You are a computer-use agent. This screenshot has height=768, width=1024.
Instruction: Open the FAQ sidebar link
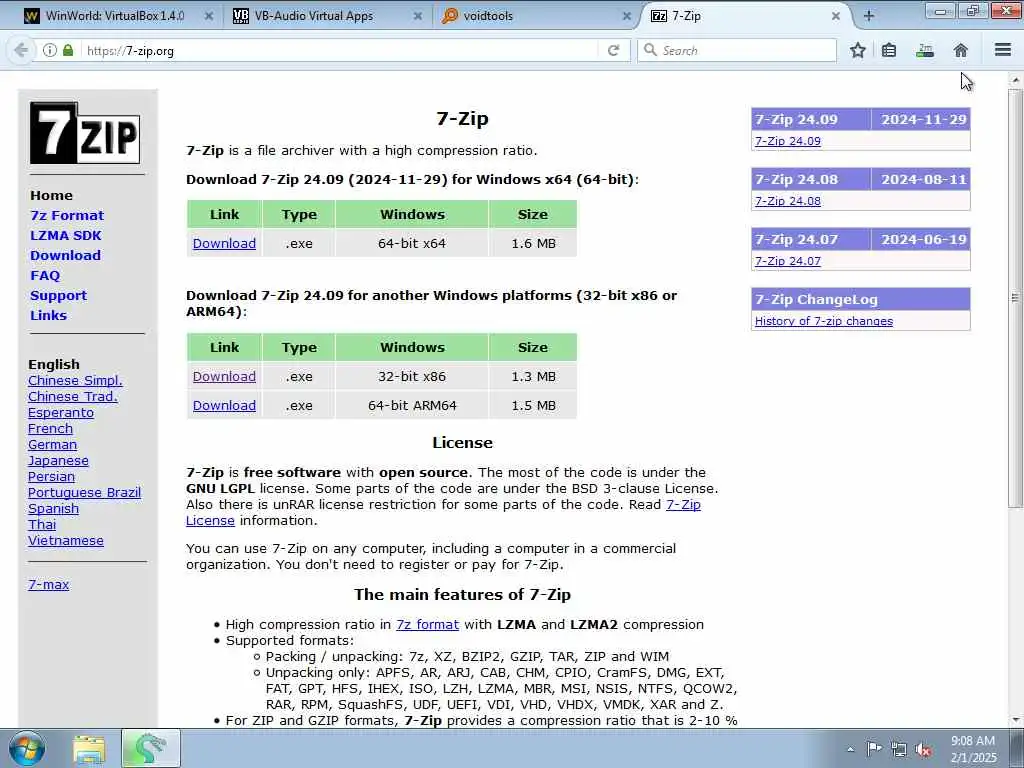click(45, 276)
